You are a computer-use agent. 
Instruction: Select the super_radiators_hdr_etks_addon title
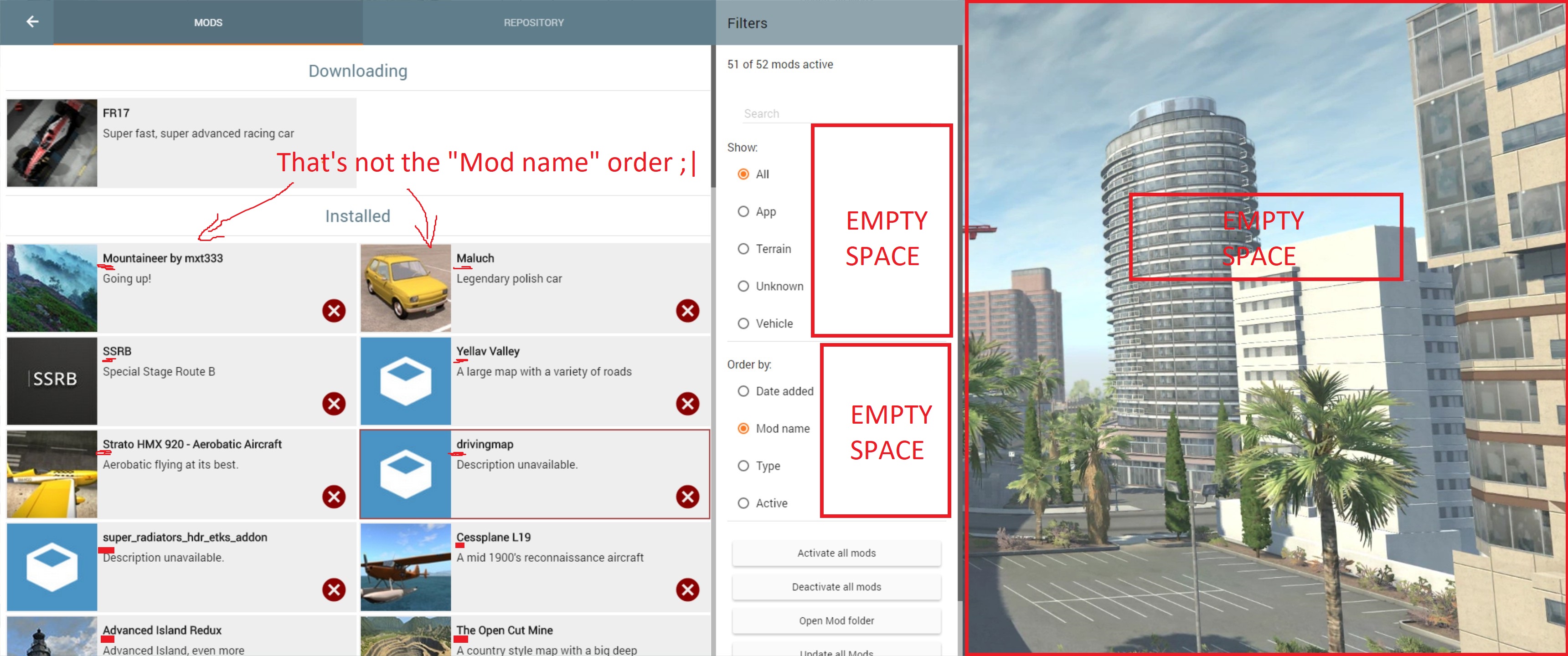pos(185,538)
